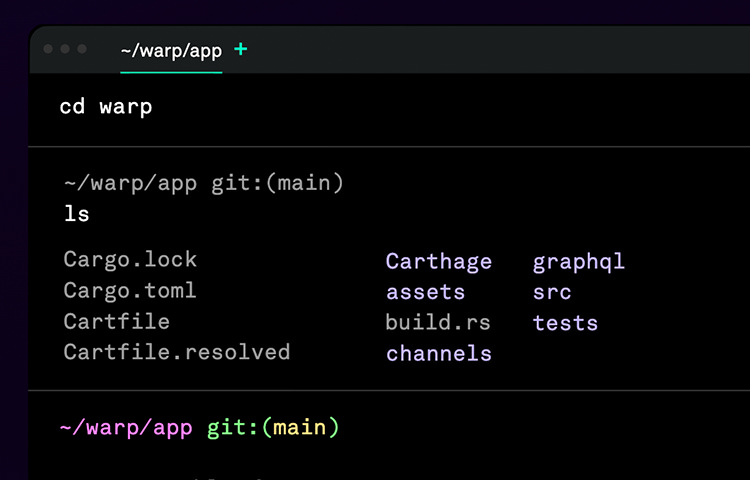750x480 pixels.
Task: Click the 'ls' command text
Action: (x=77, y=214)
